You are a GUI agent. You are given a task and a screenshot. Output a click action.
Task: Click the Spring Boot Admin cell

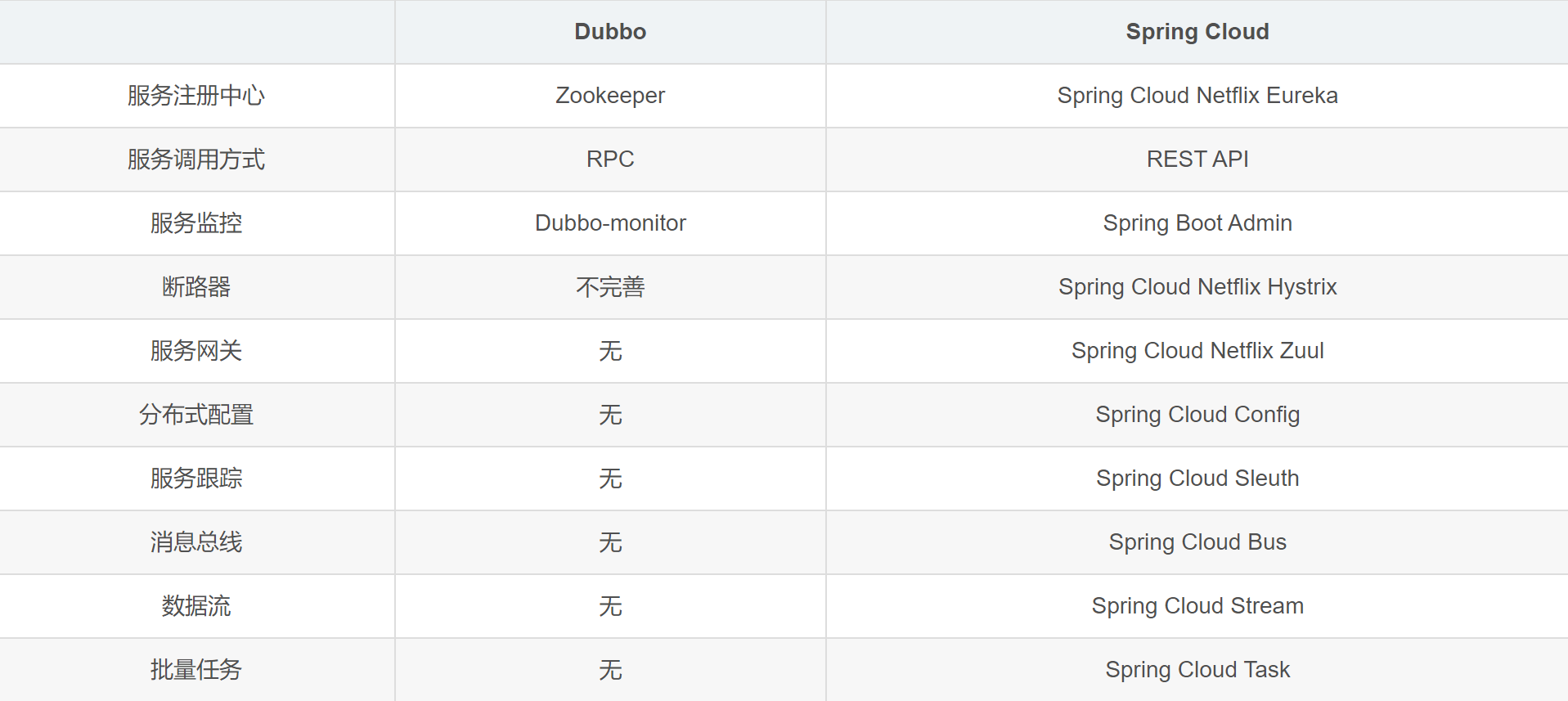(x=1197, y=223)
